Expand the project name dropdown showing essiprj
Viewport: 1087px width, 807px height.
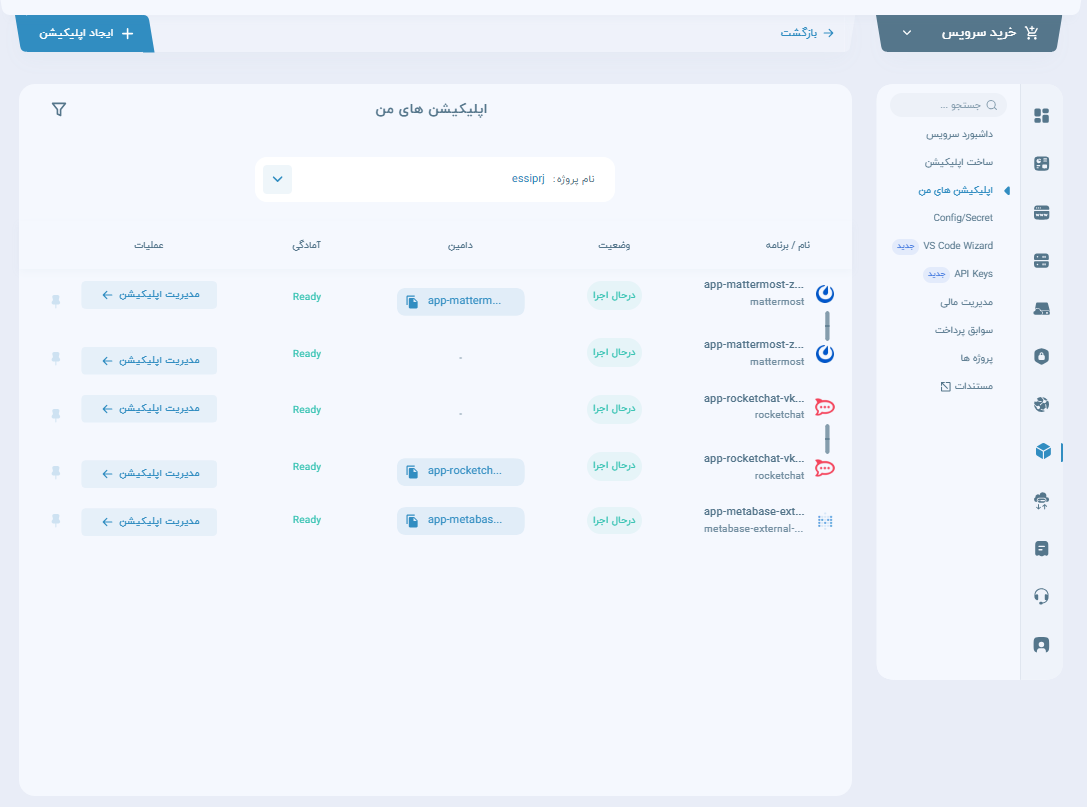pos(277,180)
